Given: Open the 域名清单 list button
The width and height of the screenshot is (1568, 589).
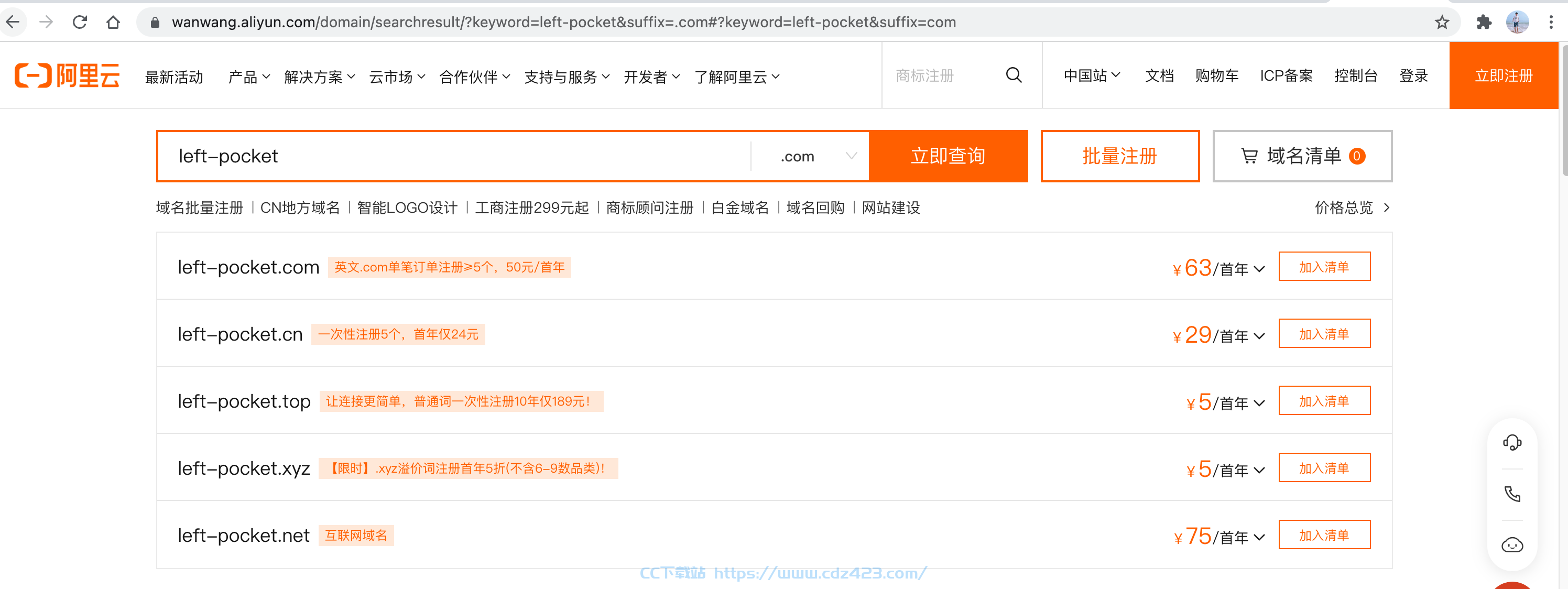Looking at the screenshot, I should coord(1302,156).
